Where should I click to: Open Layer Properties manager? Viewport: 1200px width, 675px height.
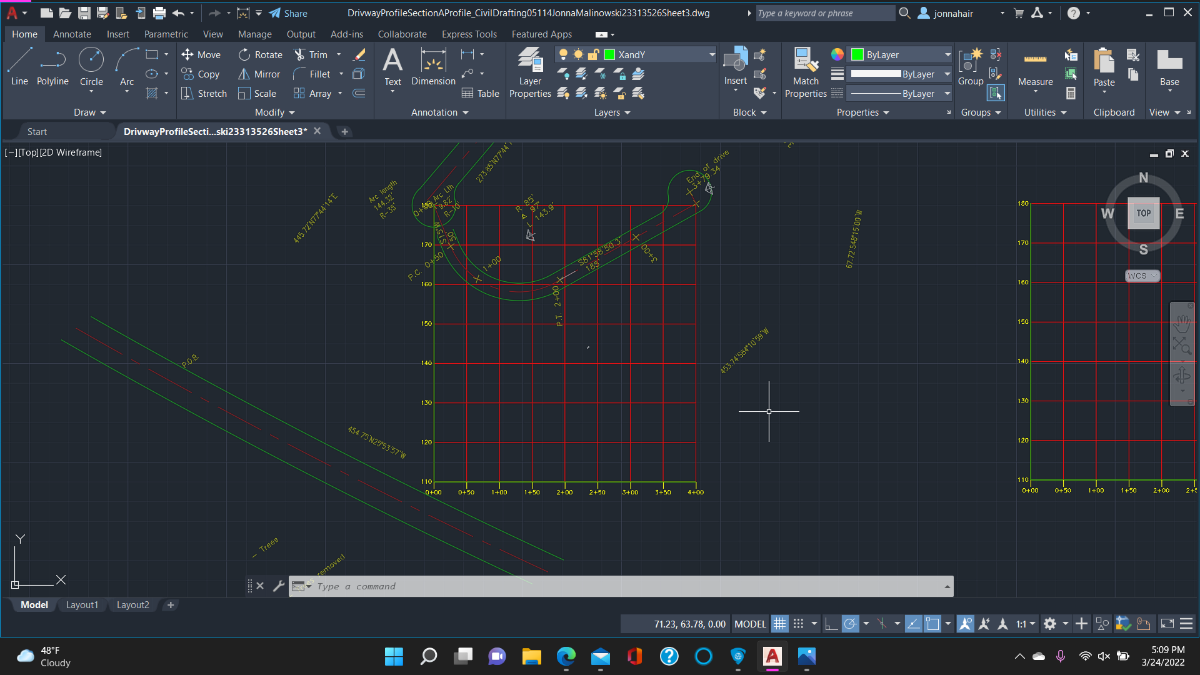(x=530, y=73)
